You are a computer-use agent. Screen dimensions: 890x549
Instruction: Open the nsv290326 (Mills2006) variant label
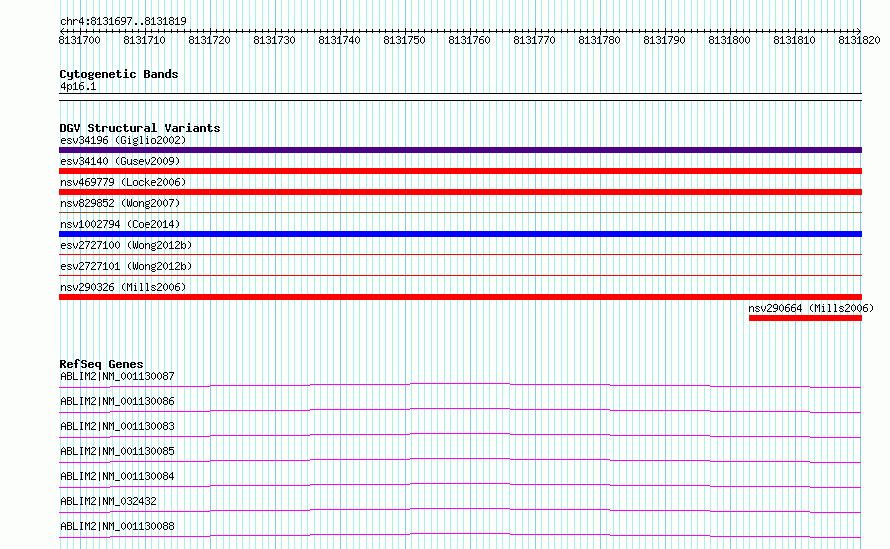click(x=123, y=287)
